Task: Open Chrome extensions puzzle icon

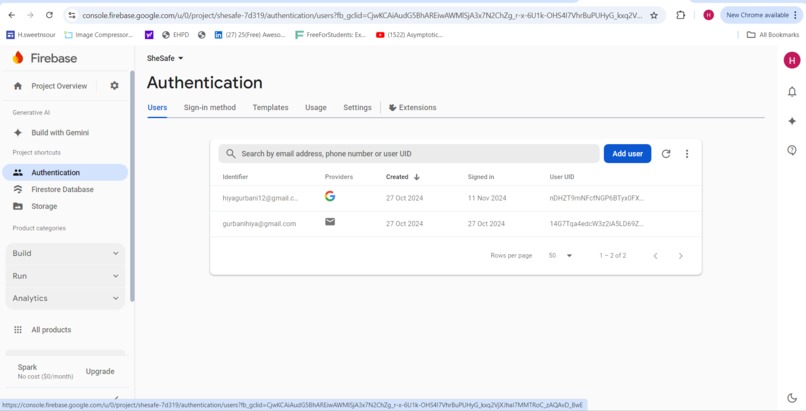Action: click(x=681, y=15)
